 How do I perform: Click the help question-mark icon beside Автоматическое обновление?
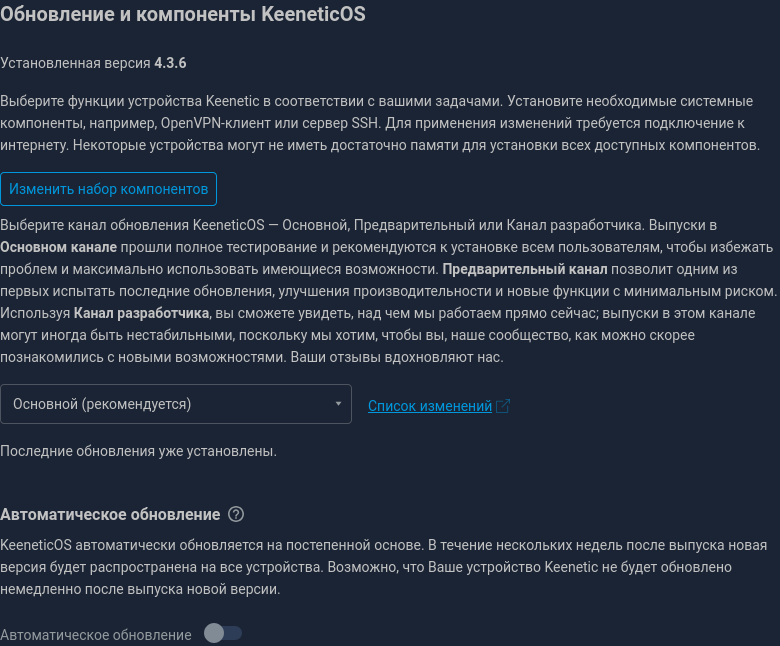point(236,514)
